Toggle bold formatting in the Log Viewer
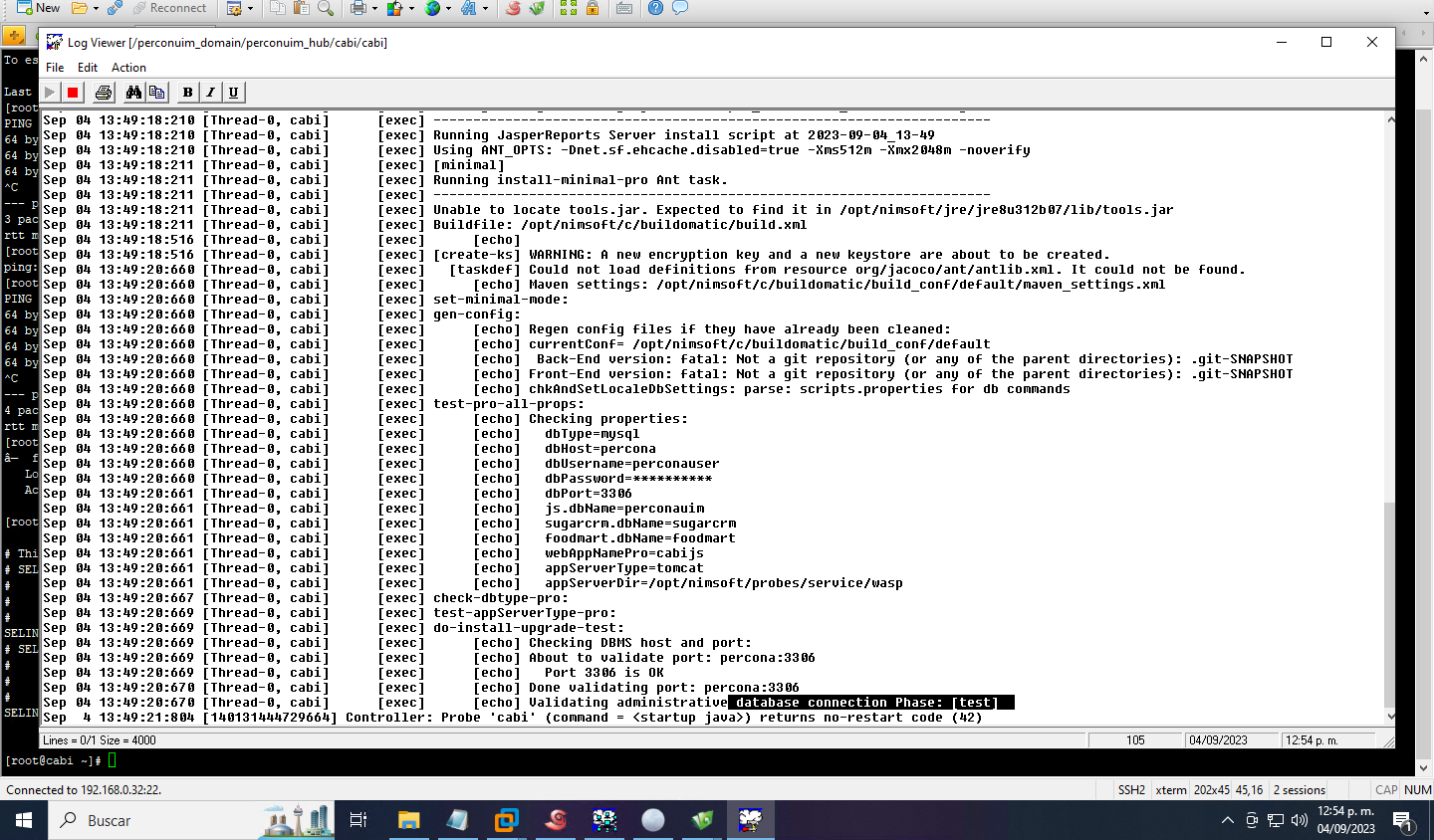Viewport: 1434px width, 840px height. click(x=187, y=92)
